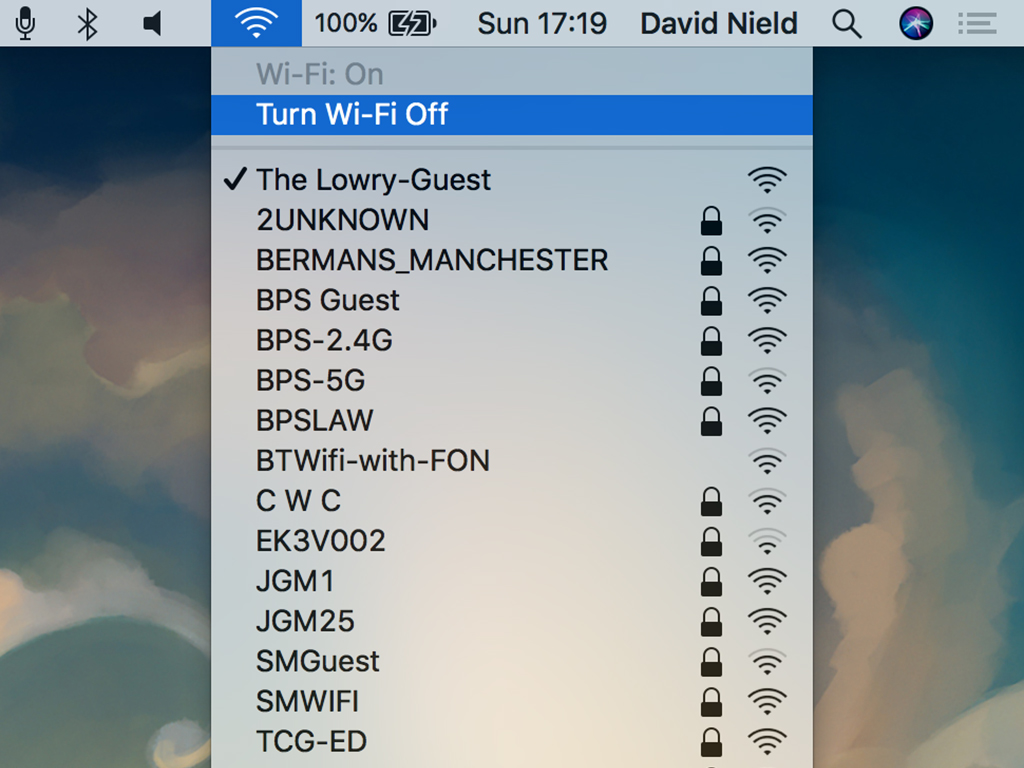Join the SMWIFI network
Screen dimensions: 1024x768
pyautogui.click(x=512, y=701)
